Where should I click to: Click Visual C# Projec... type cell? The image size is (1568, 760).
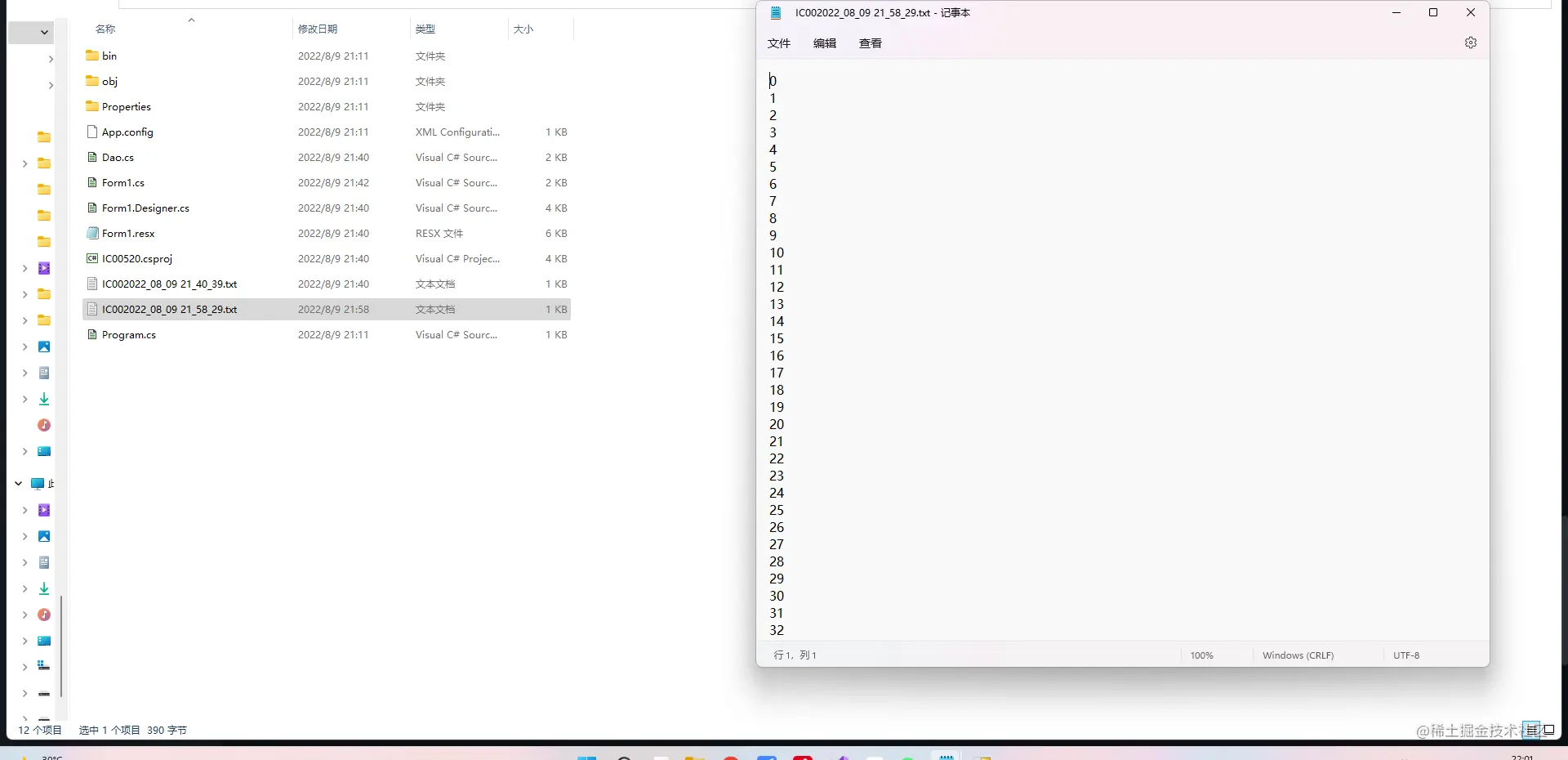[x=457, y=259]
